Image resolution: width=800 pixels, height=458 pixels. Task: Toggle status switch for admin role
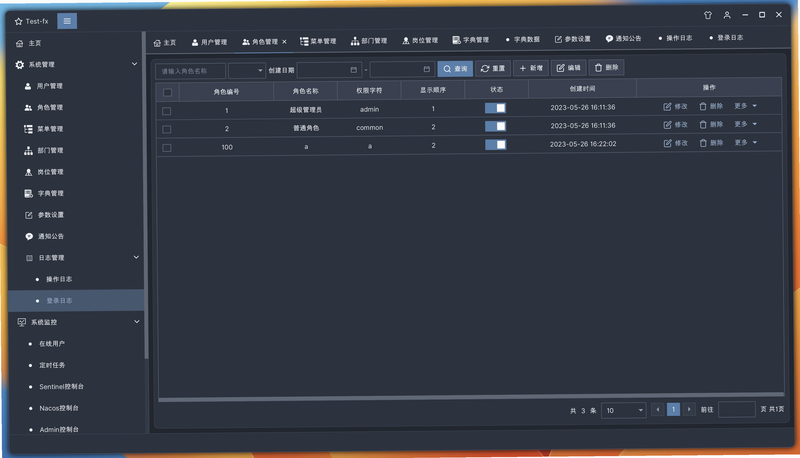(x=495, y=108)
